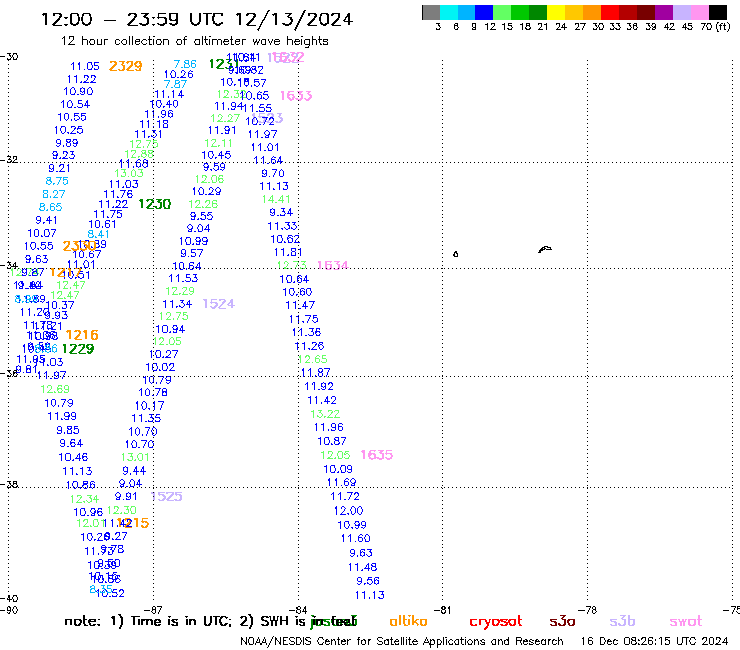
Task: Click the purple 42 ft color swatch
Action: coord(664,12)
